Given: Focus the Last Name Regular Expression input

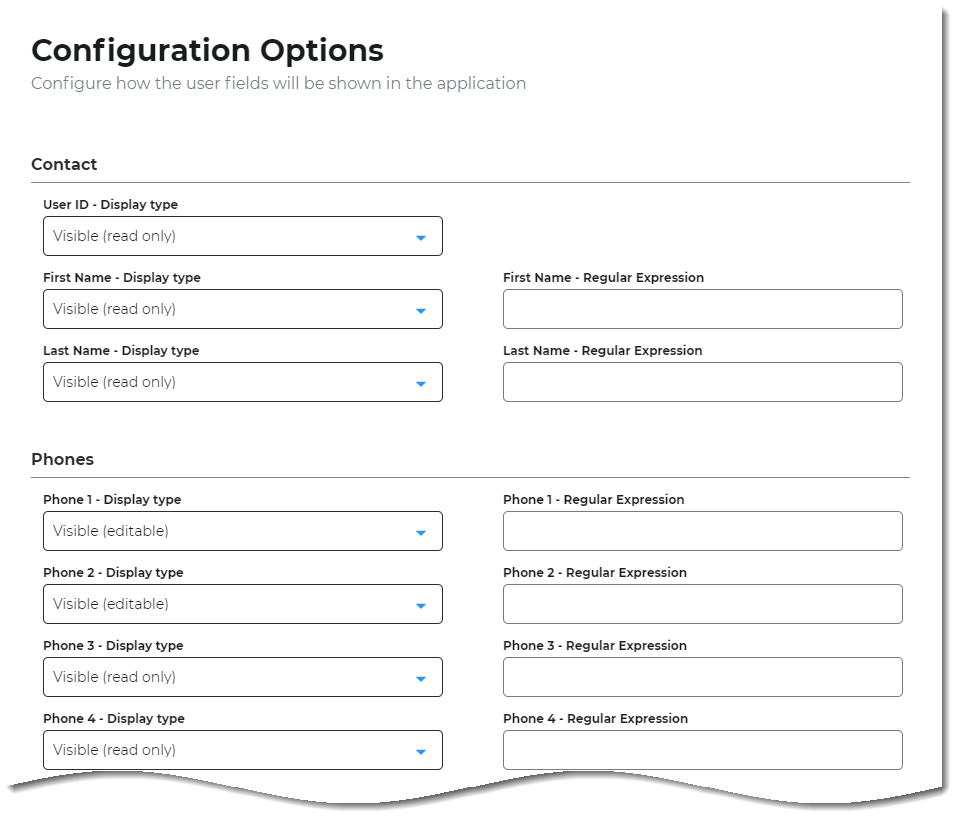Looking at the screenshot, I should pyautogui.click(x=702, y=382).
